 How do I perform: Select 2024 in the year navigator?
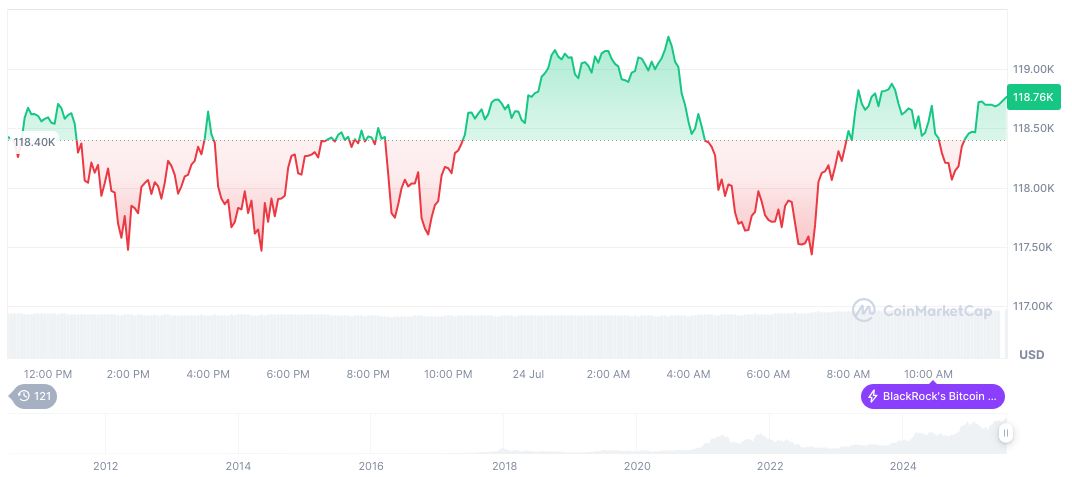903,466
